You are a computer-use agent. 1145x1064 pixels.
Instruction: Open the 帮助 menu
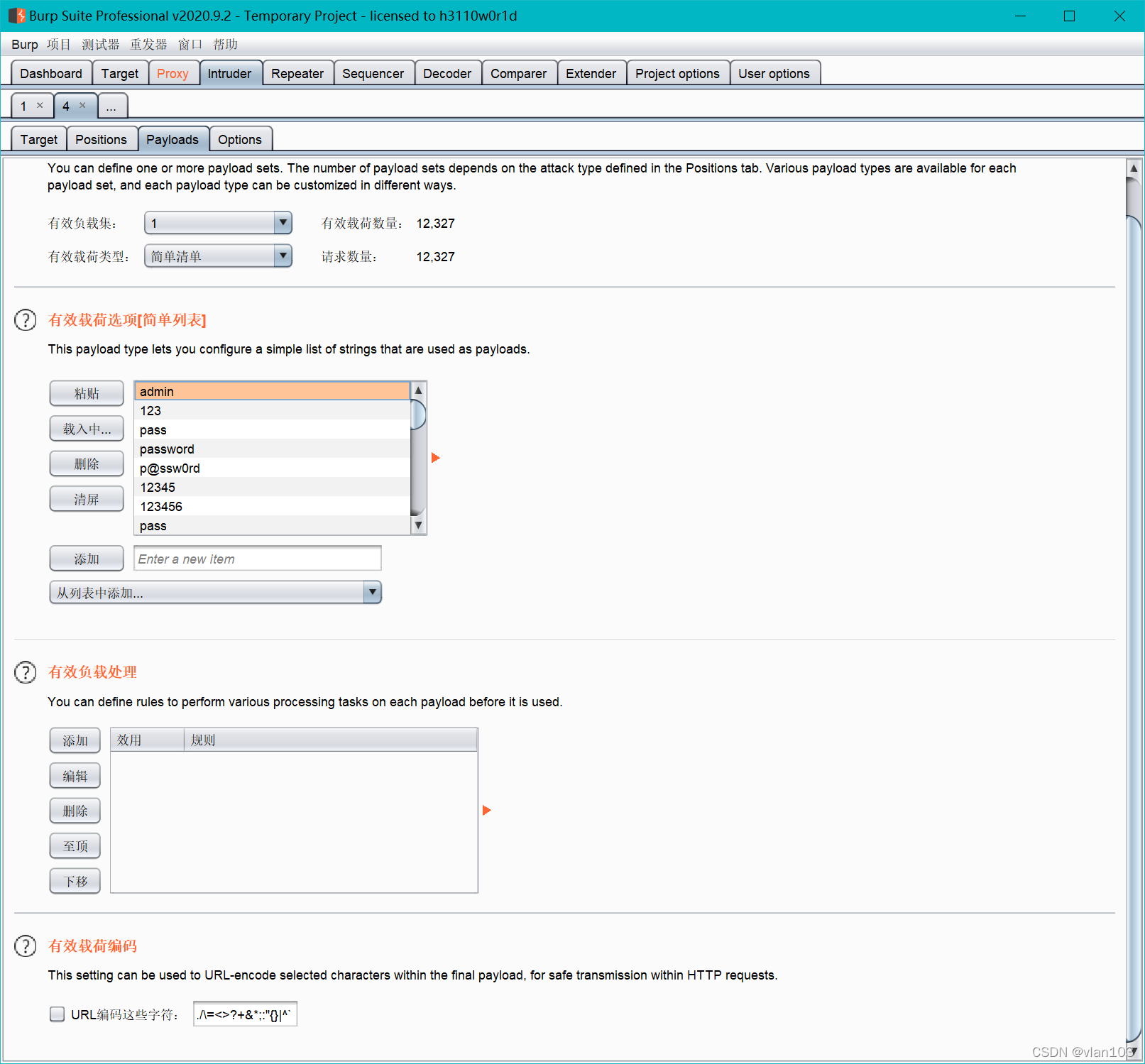[x=225, y=44]
